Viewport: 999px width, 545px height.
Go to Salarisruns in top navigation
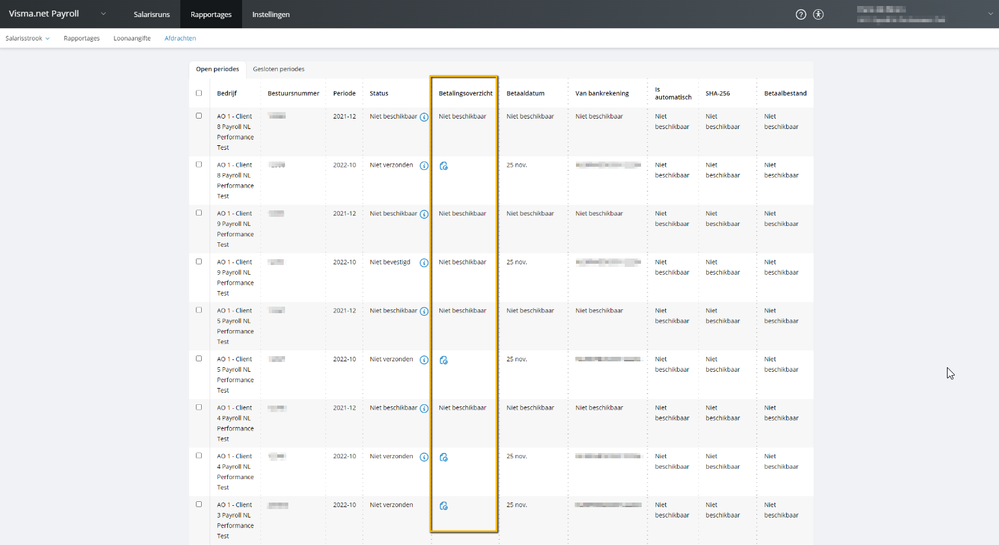(x=152, y=14)
